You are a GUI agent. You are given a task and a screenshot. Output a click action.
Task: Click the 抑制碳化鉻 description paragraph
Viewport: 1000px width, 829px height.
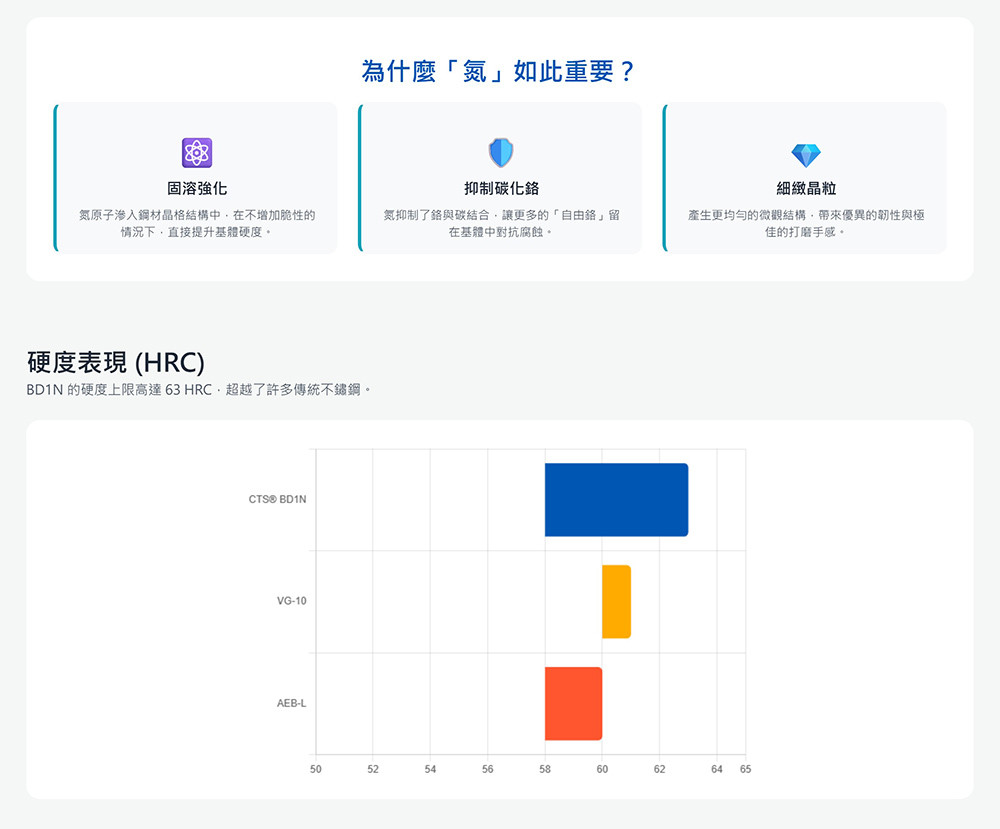(x=501, y=223)
